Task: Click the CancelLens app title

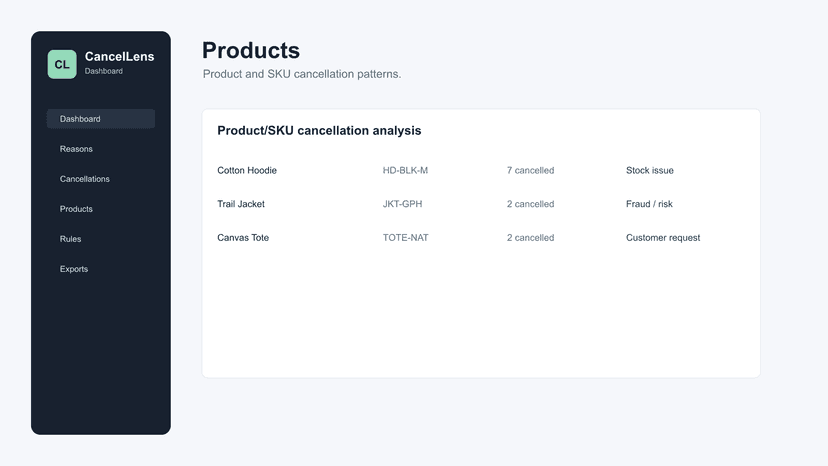Action: (119, 57)
